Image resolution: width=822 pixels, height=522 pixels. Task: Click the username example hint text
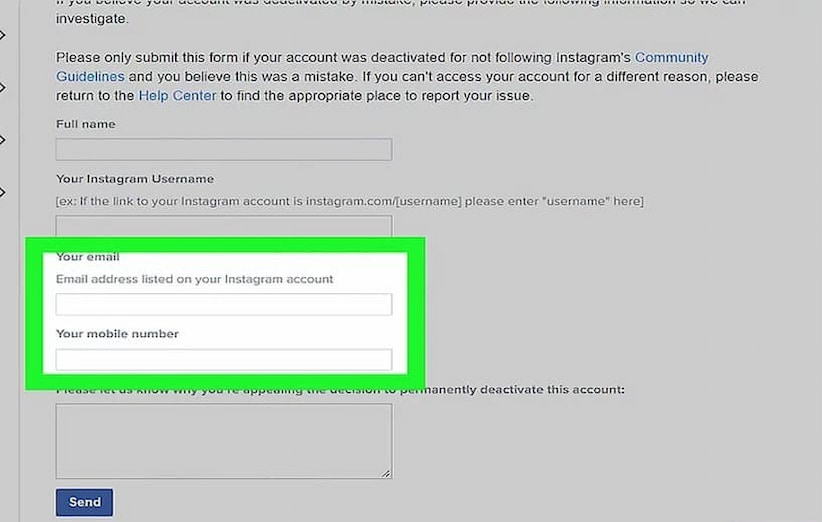[350, 201]
